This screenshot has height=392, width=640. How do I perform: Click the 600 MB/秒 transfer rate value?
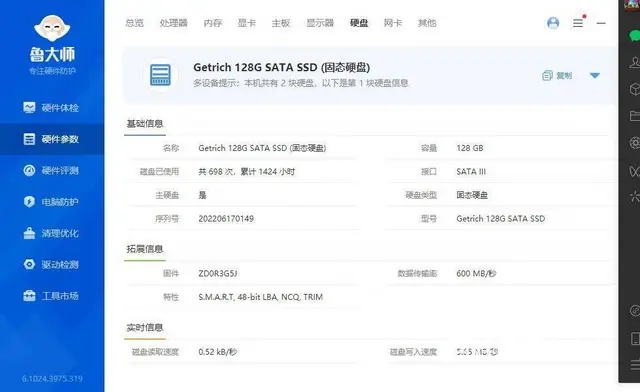click(476, 274)
